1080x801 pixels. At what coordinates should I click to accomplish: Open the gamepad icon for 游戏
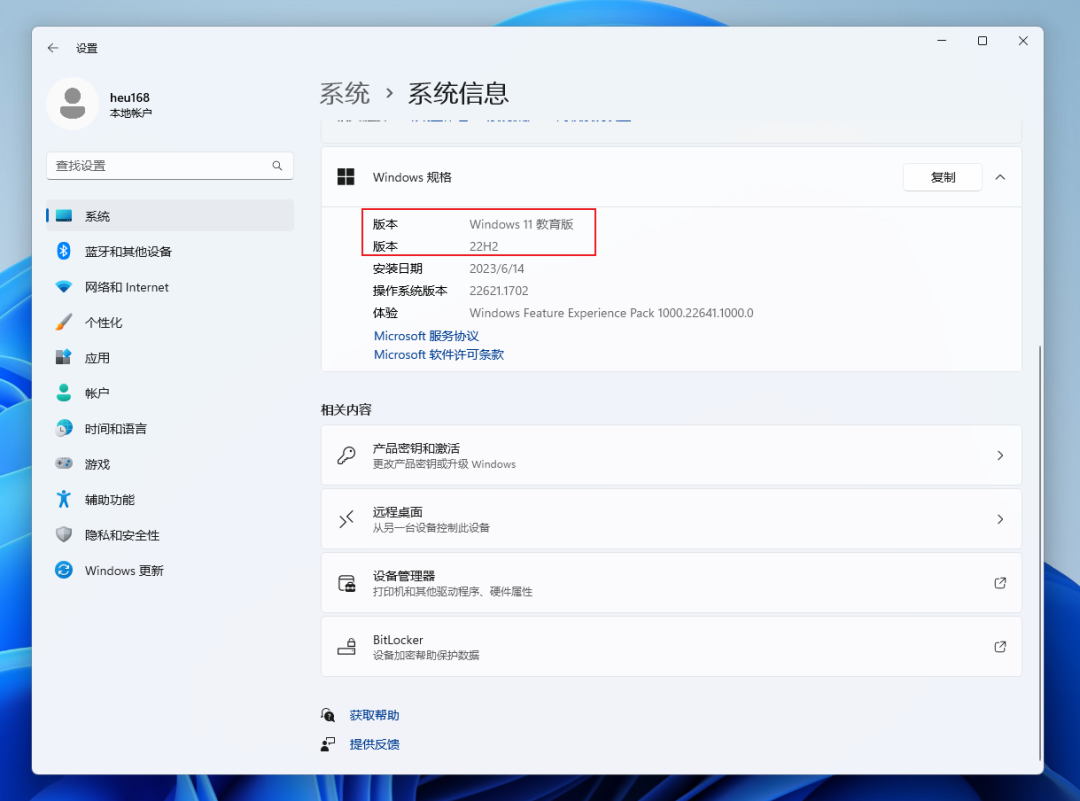[64, 464]
